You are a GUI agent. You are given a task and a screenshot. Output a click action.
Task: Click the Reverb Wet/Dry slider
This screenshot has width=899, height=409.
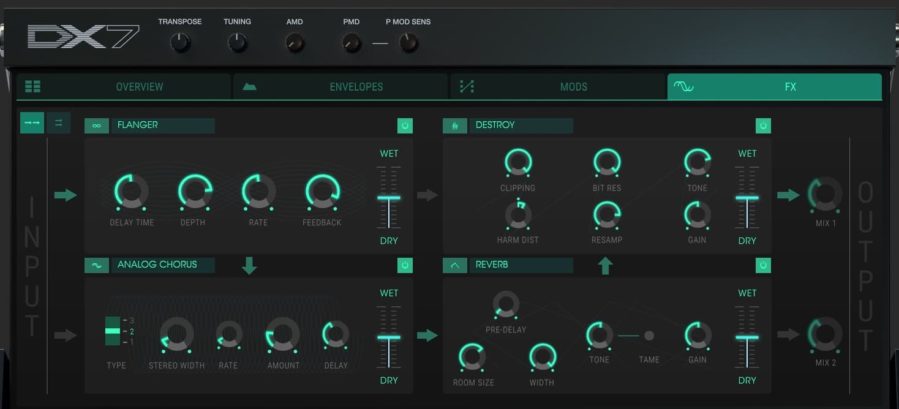click(747, 337)
